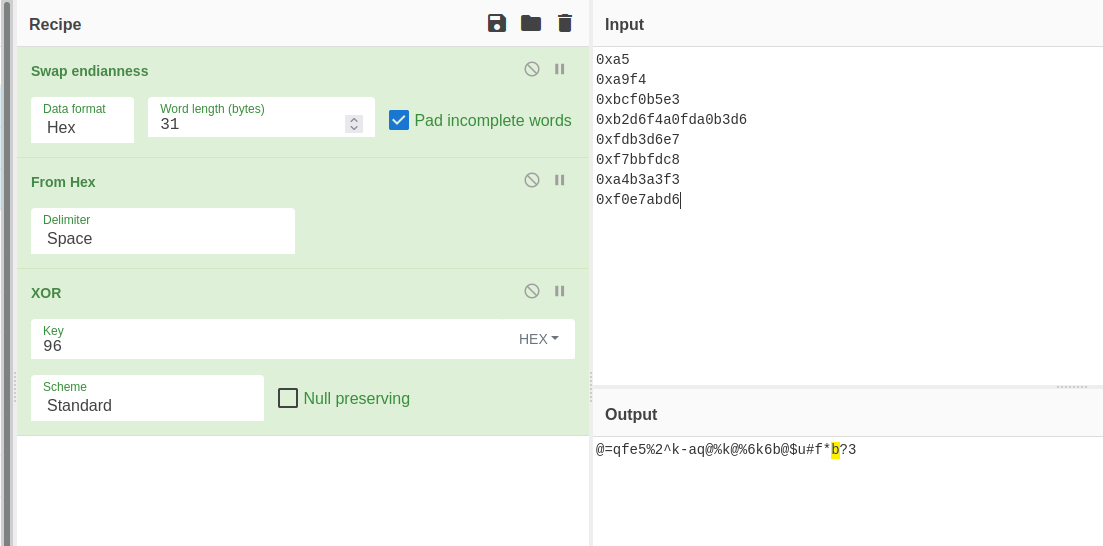The height and width of the screenshot is (546, 1103).
Task: Disable the Swap endianness operation
Action: pyautogui.click(x=532, y=69)
